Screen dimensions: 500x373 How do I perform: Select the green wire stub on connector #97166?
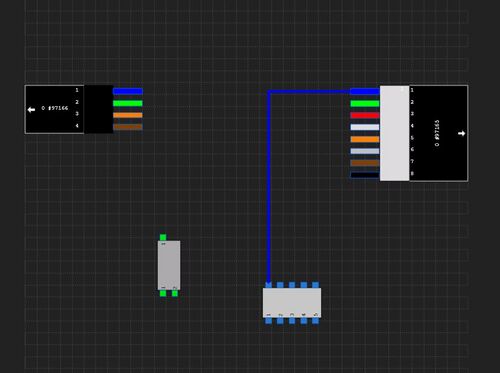(128, 103)
